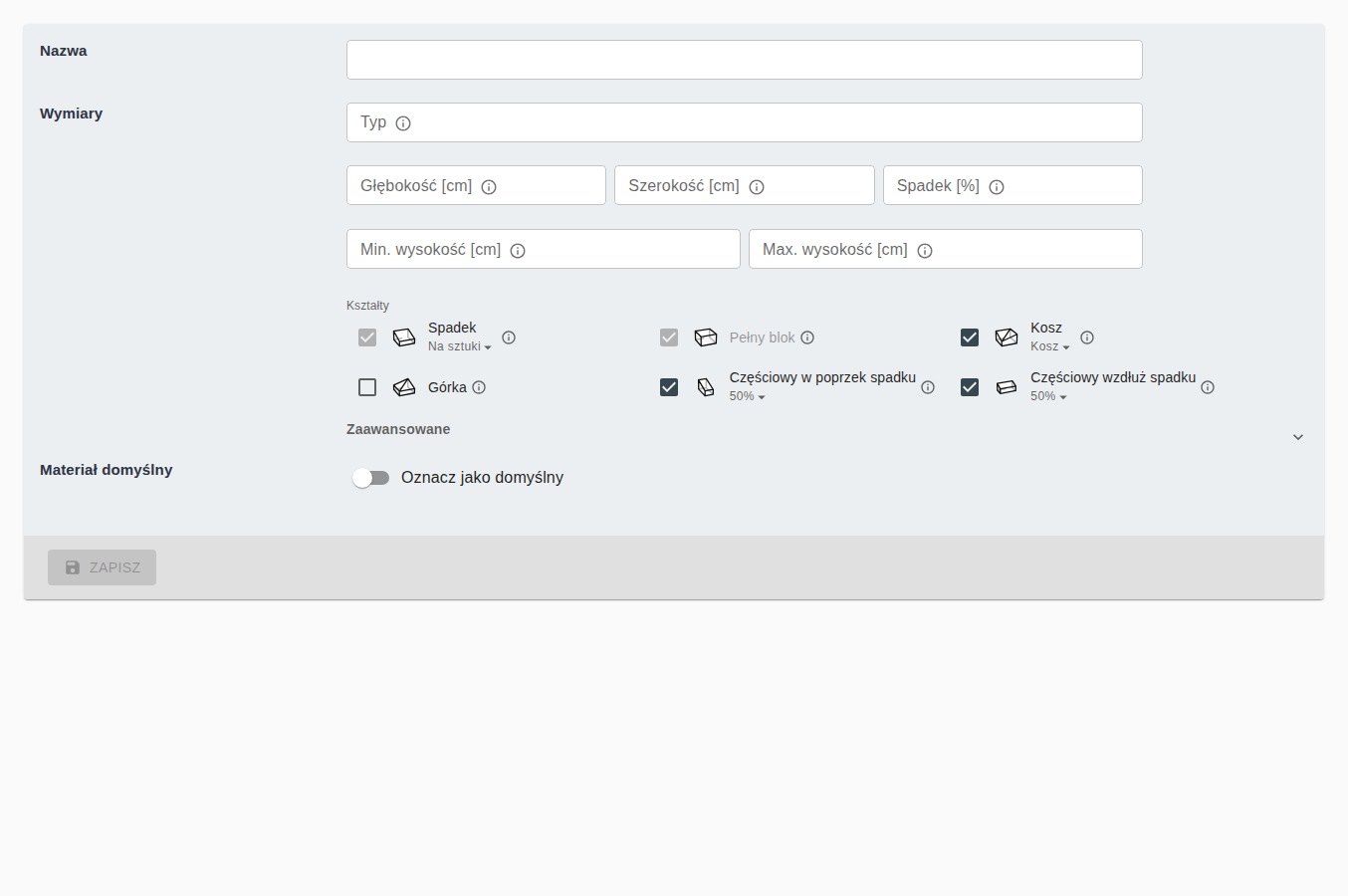Image resolution: width=1348 pixels, height=896 pixels.
Task: Click info icon for Częściowy wzdłuż spadku
Action: pos(1208,387)
